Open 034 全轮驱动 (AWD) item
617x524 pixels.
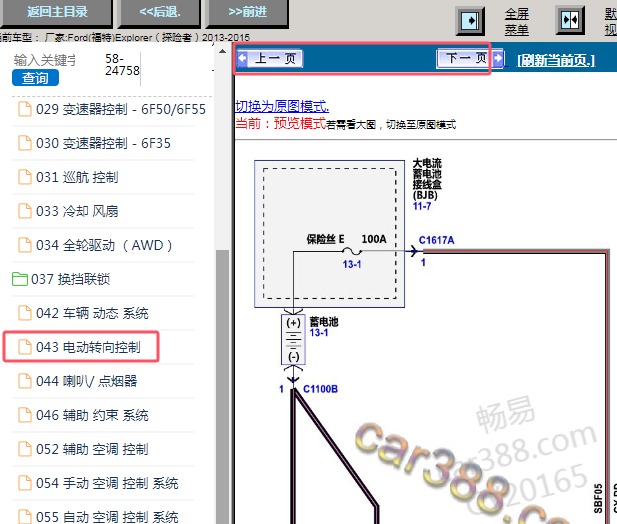coord(95,245)
